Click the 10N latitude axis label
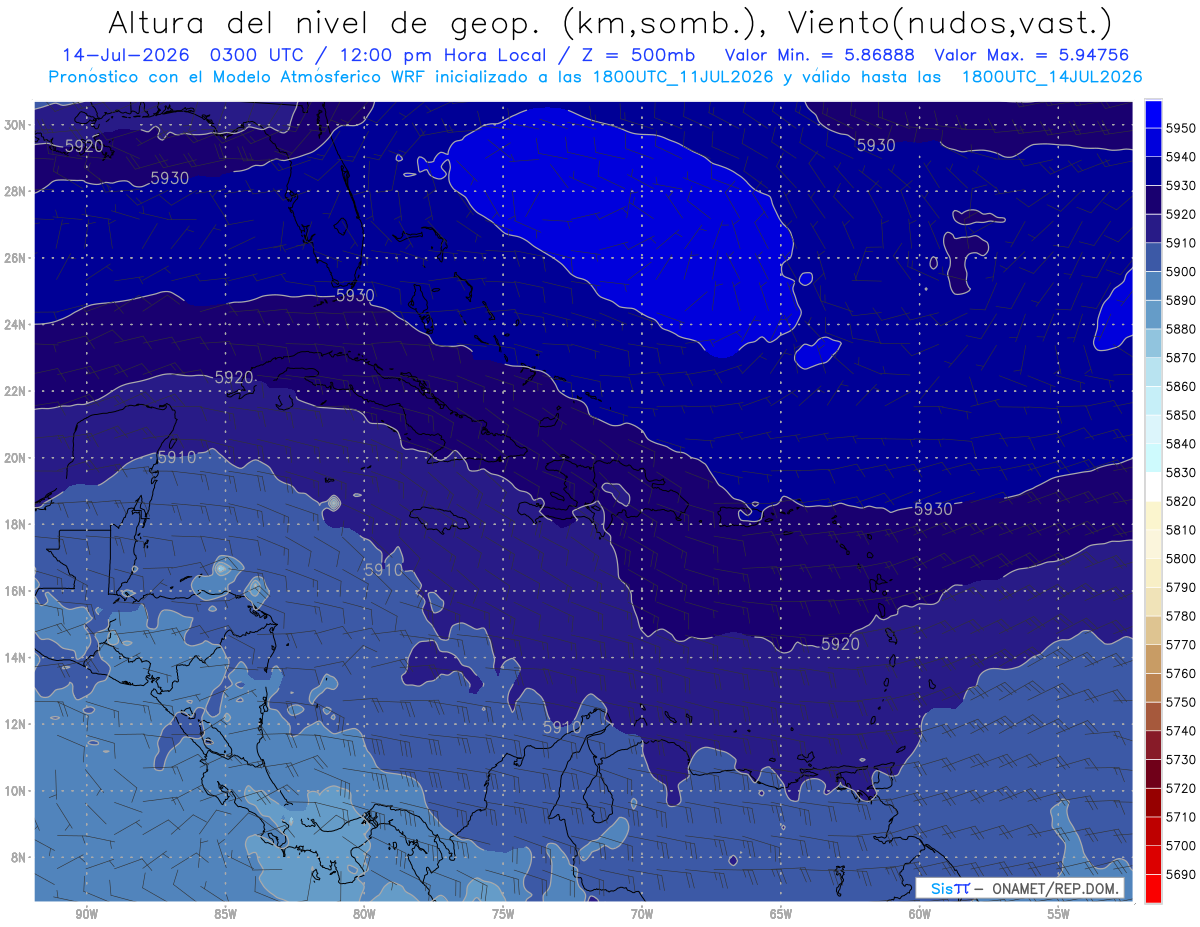The width and height of the screenshot is (1200, 927). 16,790
